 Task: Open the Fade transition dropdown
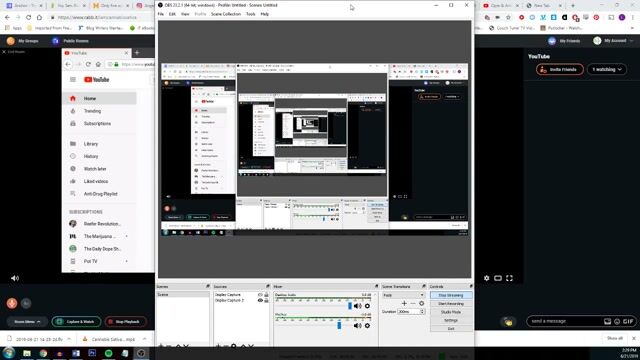(403, 295)
